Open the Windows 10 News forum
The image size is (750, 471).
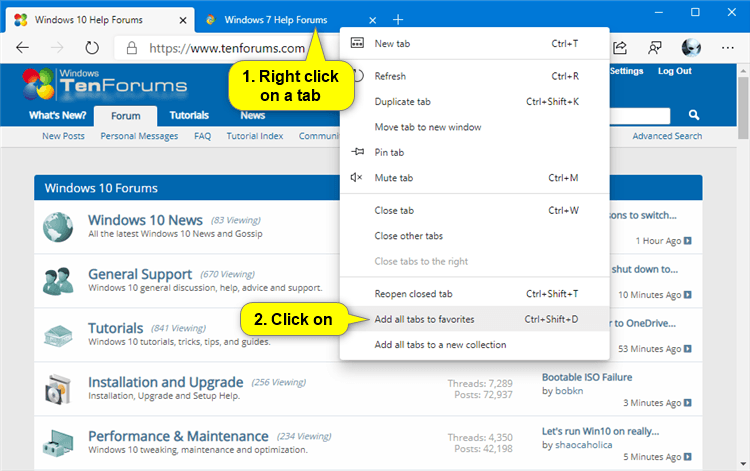click(145, 220)
